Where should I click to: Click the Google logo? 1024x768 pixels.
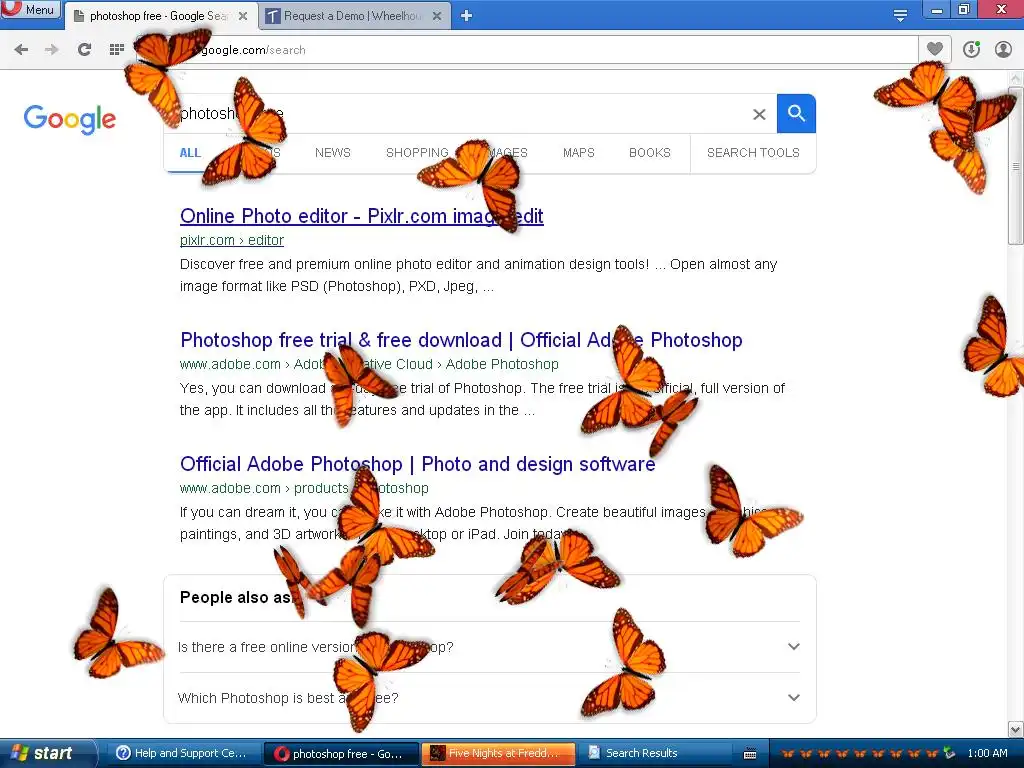(x=70, y=118)
